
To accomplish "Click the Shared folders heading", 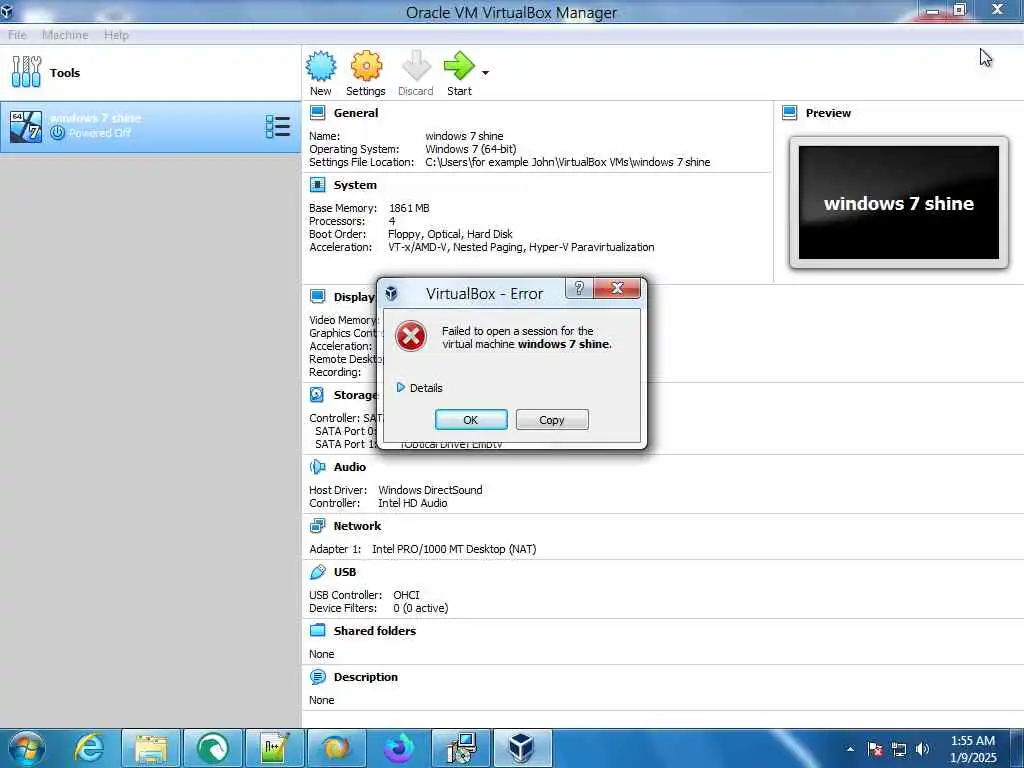I will [375, 631].
